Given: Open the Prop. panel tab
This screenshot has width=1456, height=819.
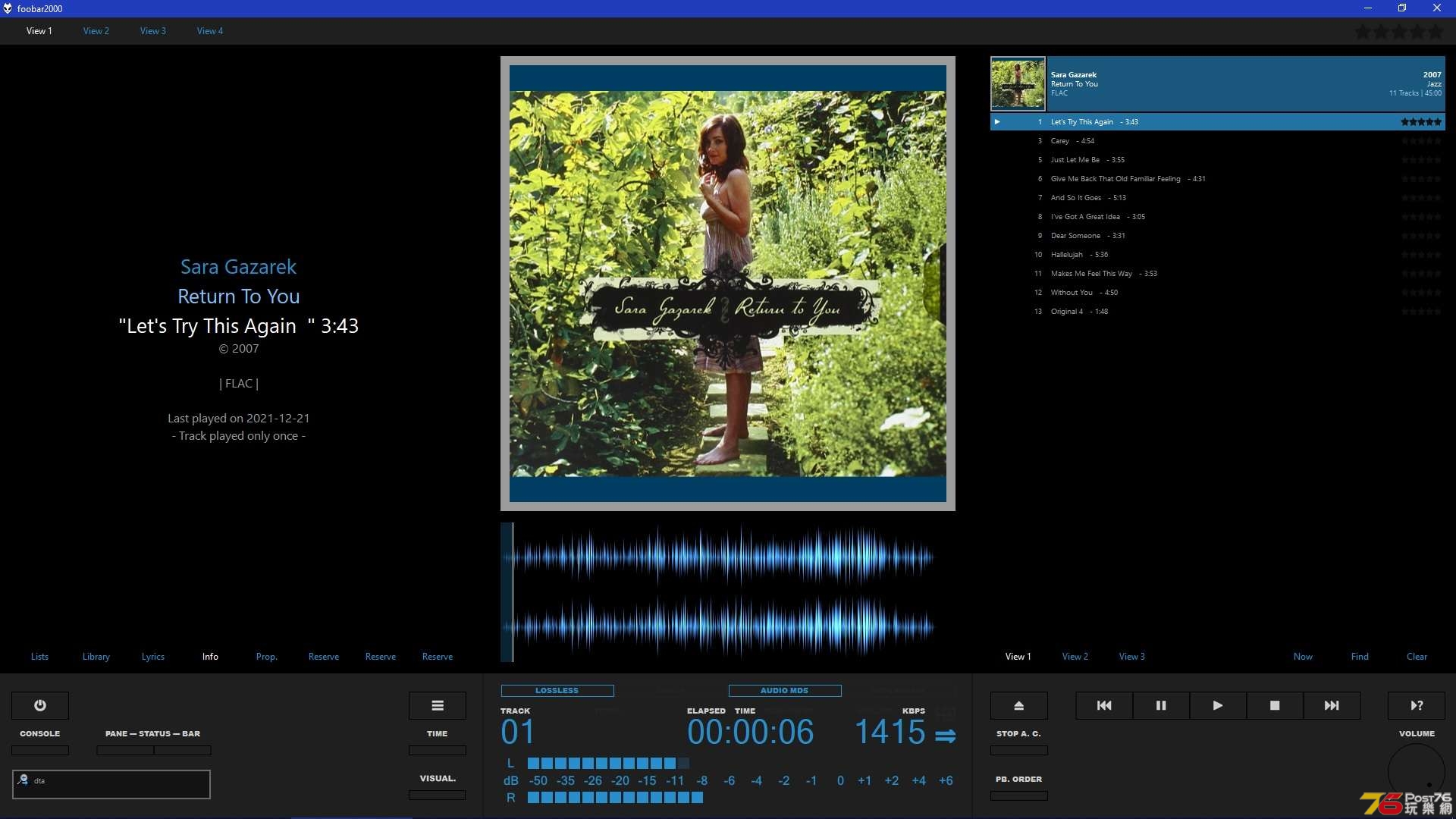Looking at the screenshot, I should click(x=267, y=657).
